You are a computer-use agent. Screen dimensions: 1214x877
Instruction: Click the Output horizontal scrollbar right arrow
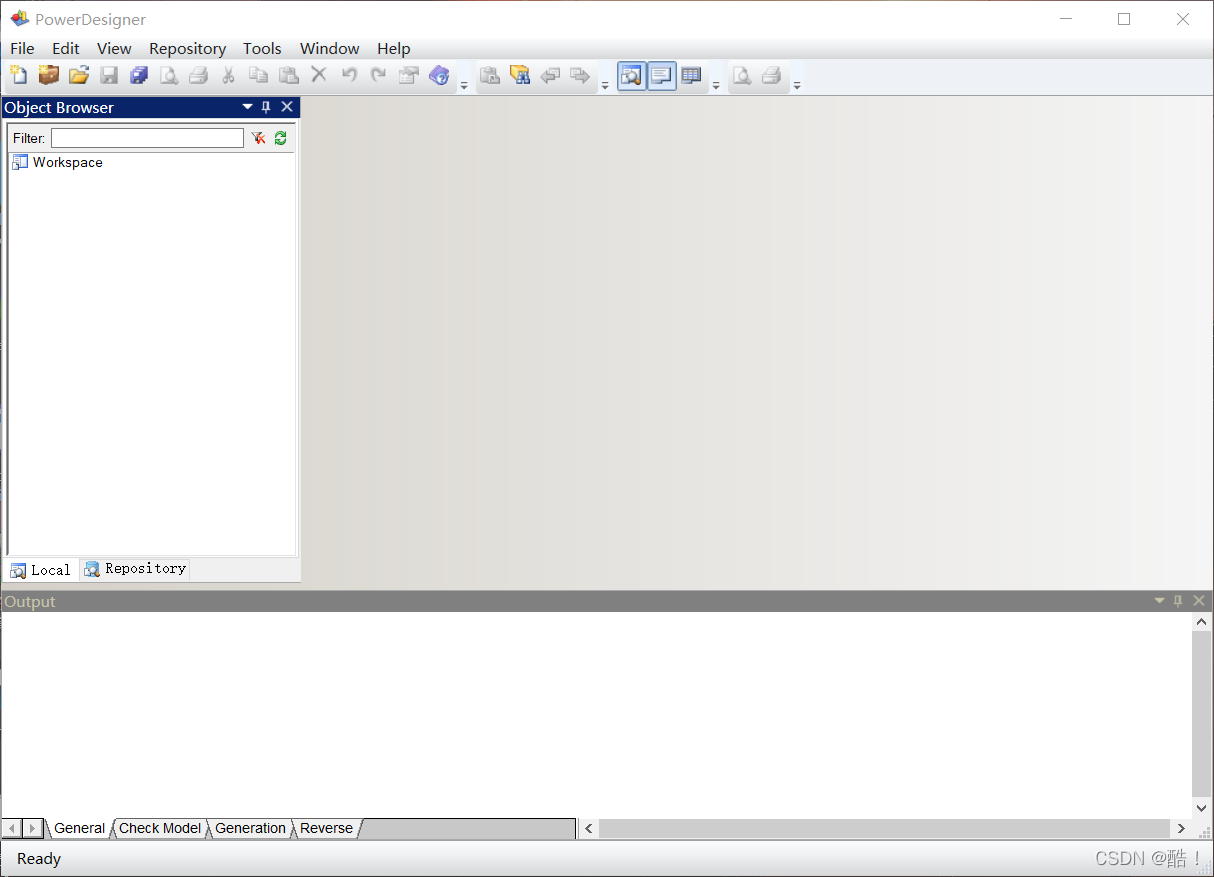(x=1181, y=828)
